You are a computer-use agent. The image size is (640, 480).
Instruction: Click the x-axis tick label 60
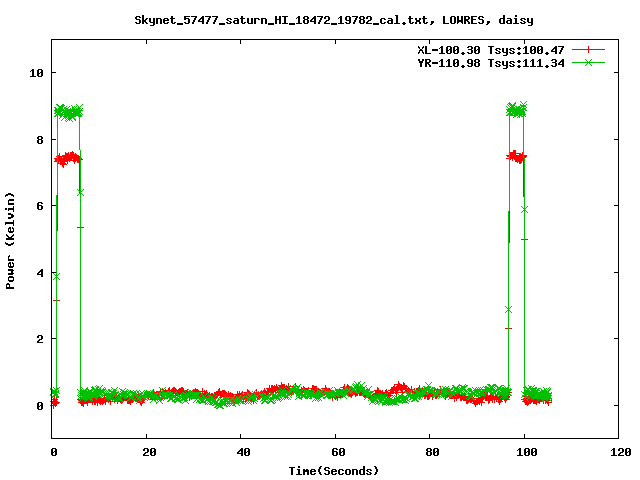click(x=338, y=452)
